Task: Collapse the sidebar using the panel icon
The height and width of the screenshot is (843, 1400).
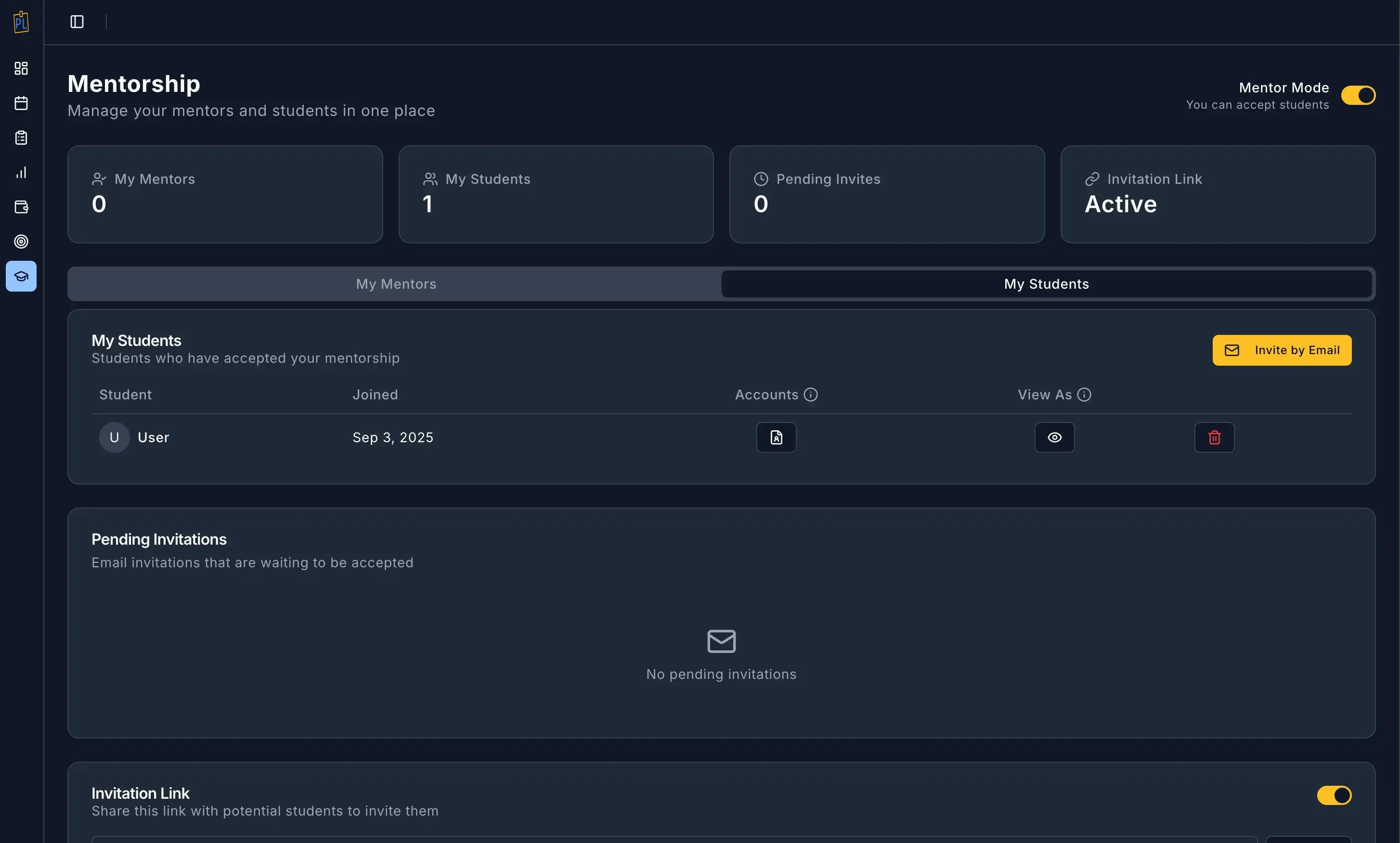Action: (77, 22)
